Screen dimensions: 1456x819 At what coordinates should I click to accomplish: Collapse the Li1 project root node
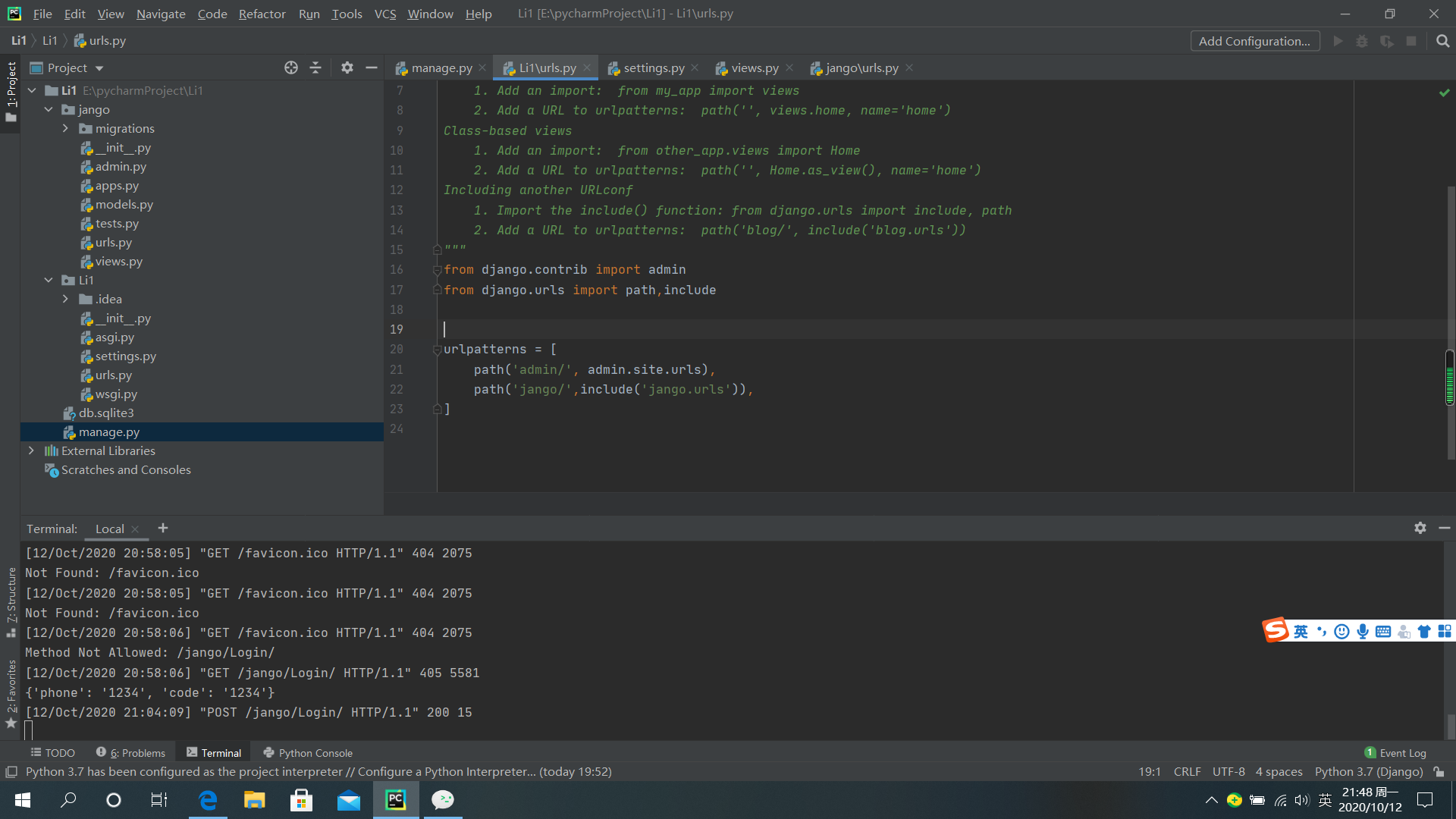point(32,90)
